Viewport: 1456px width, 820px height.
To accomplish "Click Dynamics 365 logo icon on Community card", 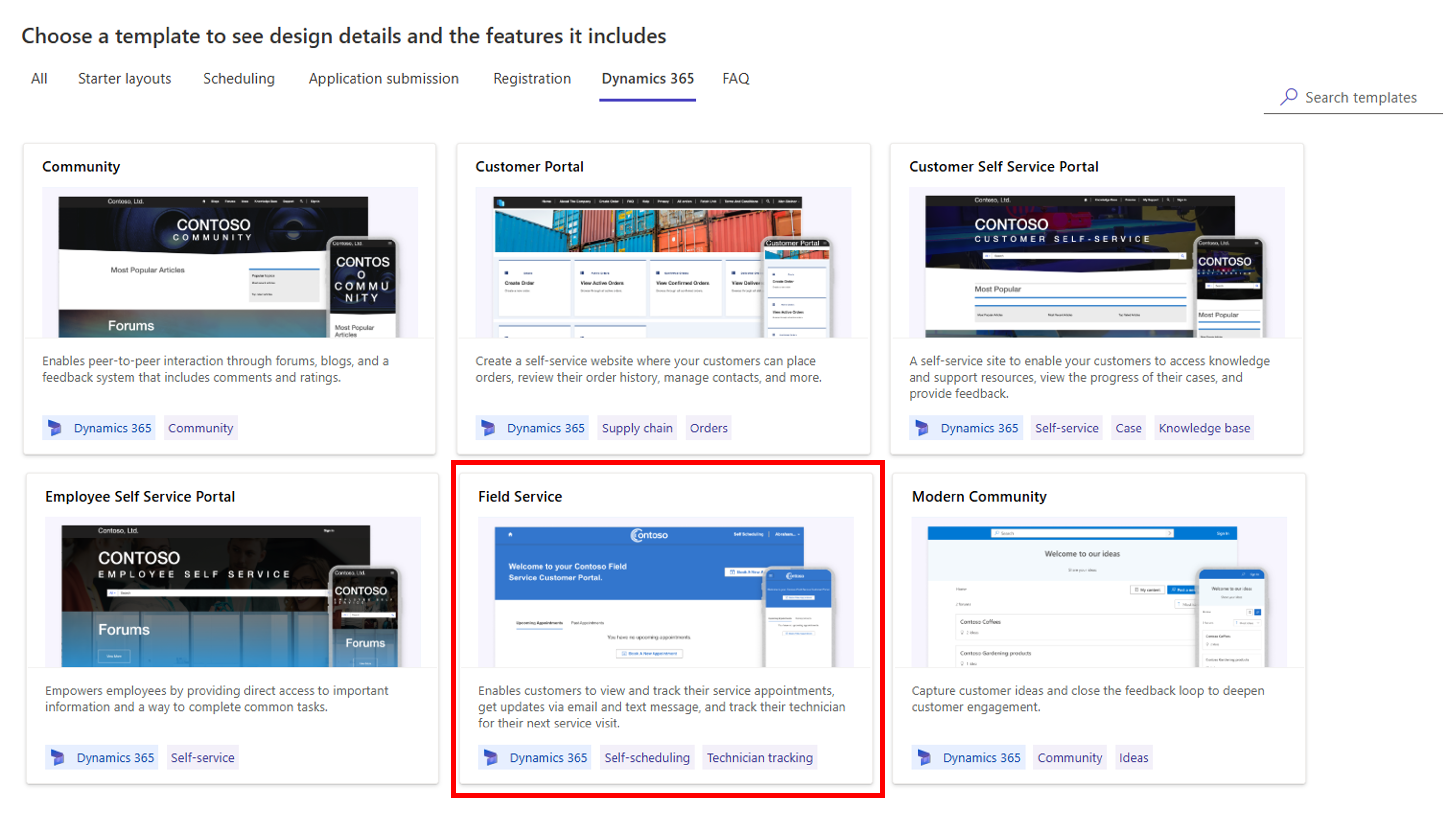I will pos(55,428).
